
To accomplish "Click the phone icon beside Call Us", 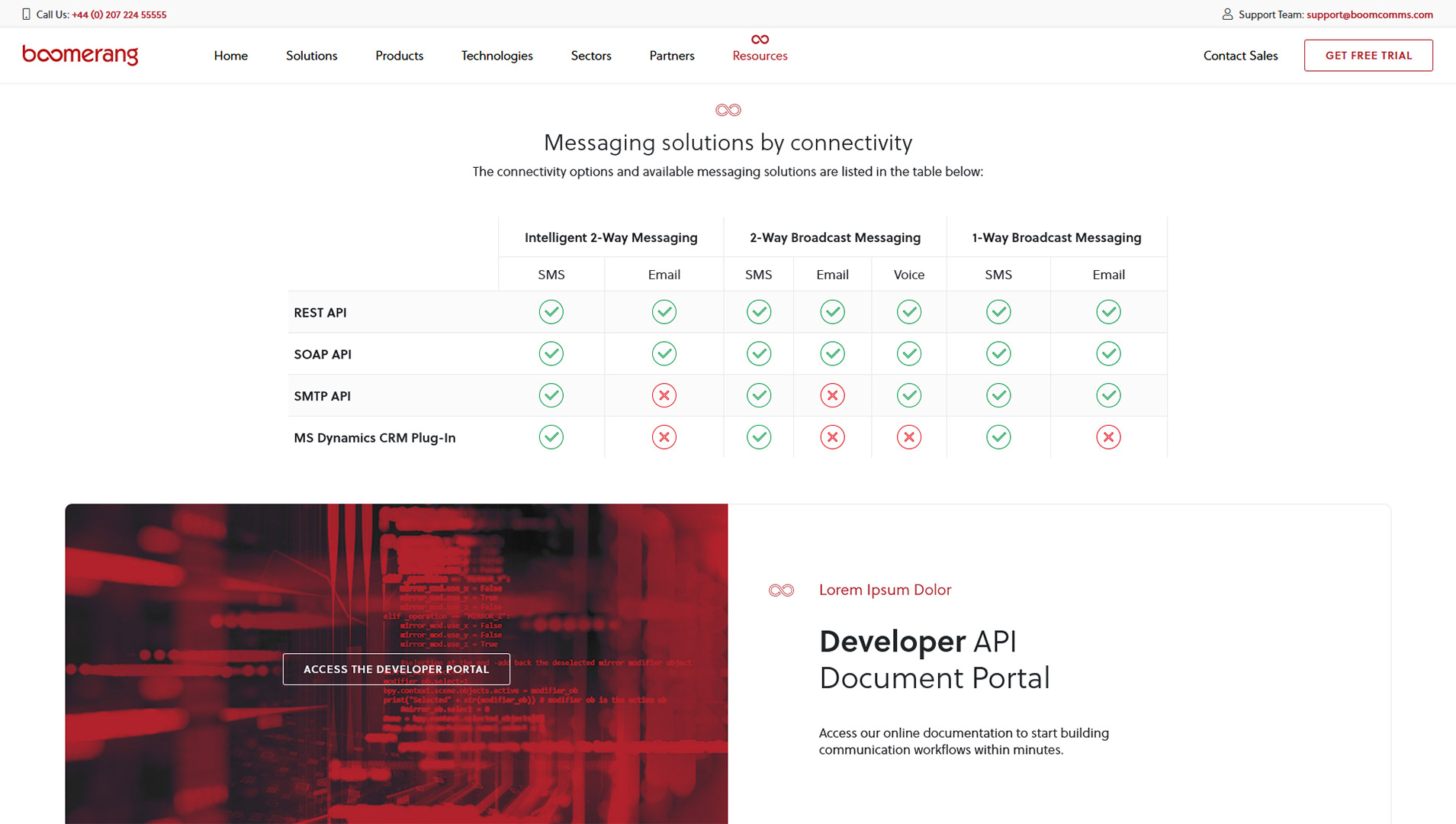I will tap(26, 14).
